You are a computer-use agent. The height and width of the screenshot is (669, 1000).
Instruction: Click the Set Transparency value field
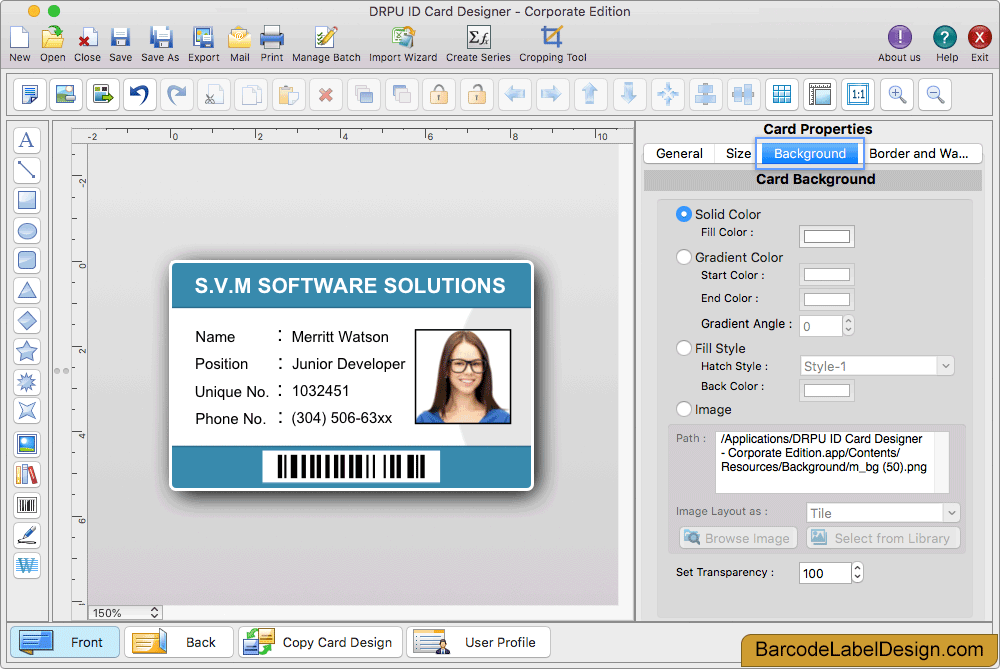825,573
